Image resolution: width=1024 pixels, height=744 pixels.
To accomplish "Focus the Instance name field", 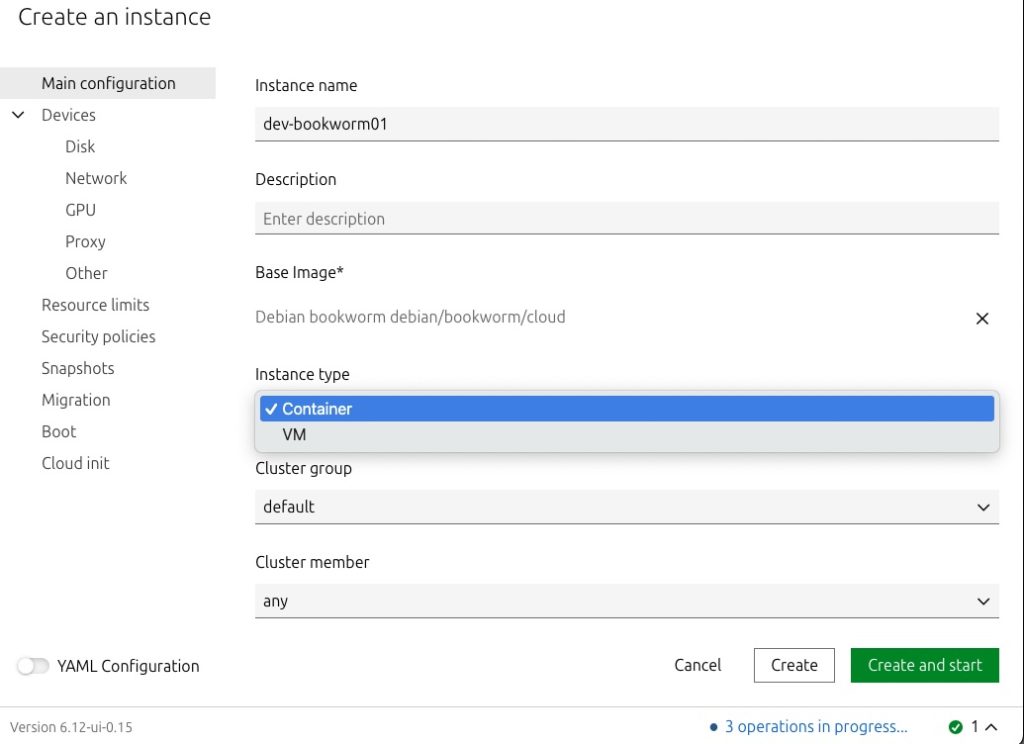I will click(x=627, y=124).
